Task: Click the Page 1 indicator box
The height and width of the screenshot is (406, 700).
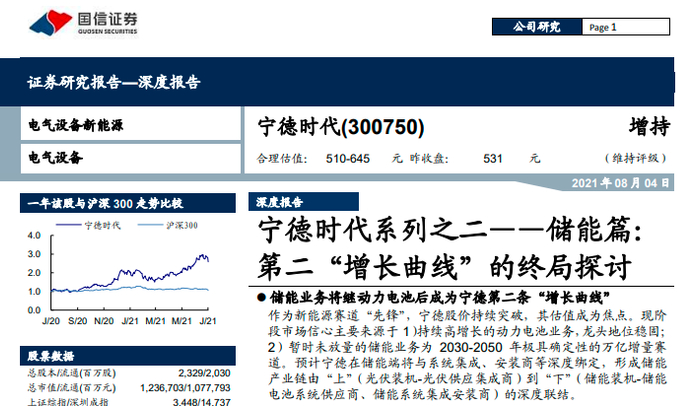Action: click(625, 27)
